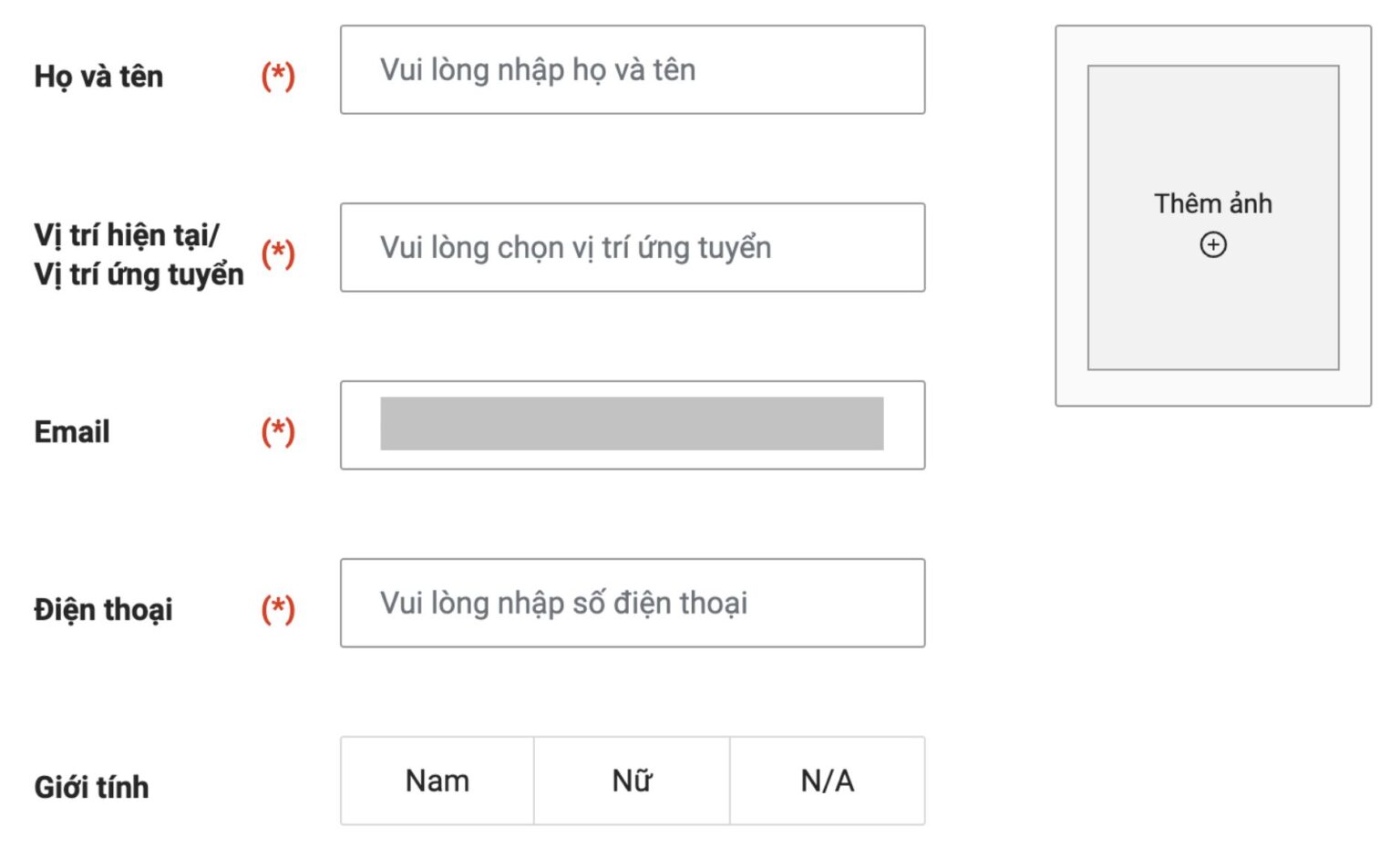The height and width of the screenshot is (848, 1400).
Task: Select Nữ as gender
Action: pos(631,781)
